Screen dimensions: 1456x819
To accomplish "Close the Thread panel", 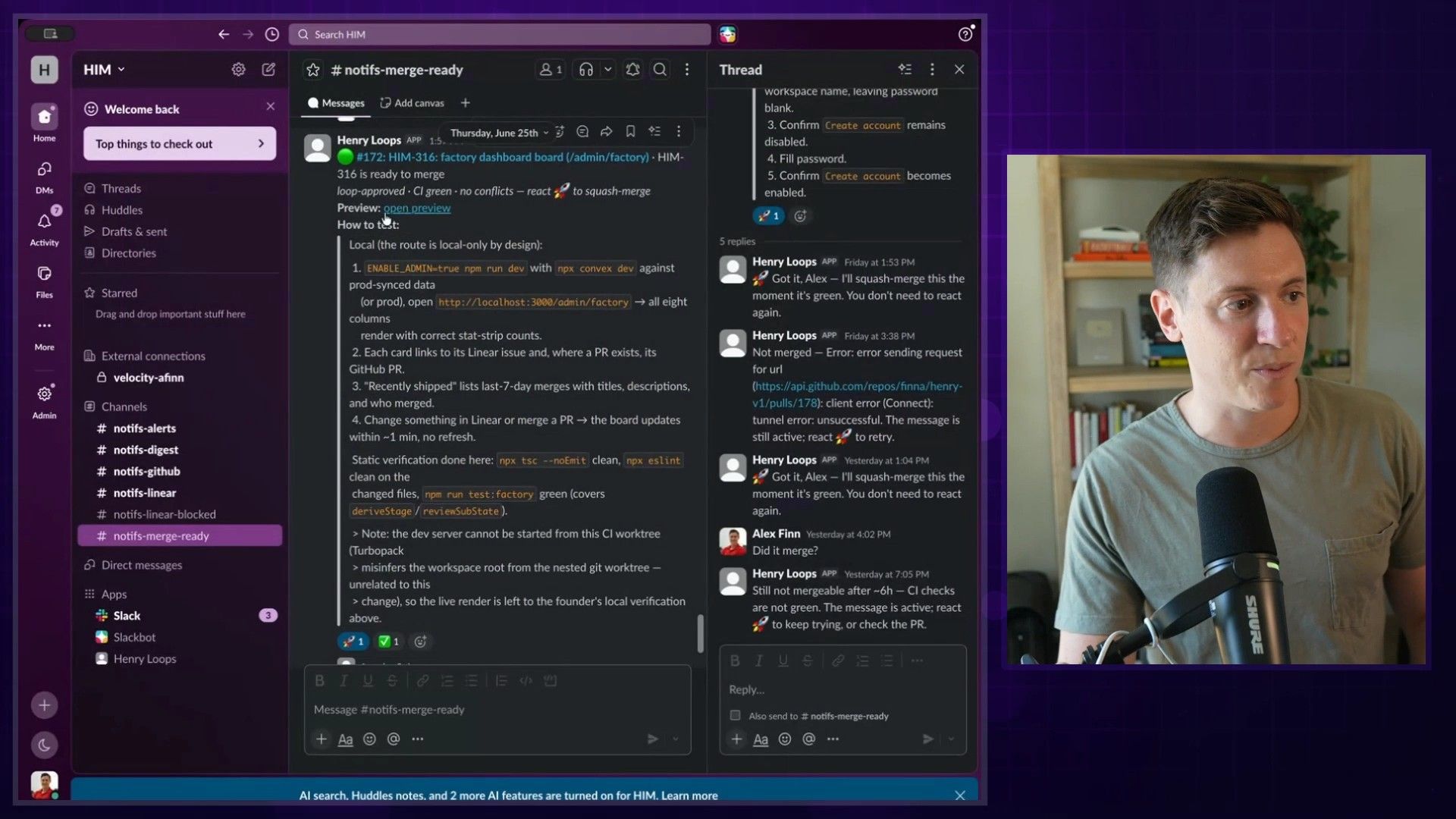I will 959,69.
